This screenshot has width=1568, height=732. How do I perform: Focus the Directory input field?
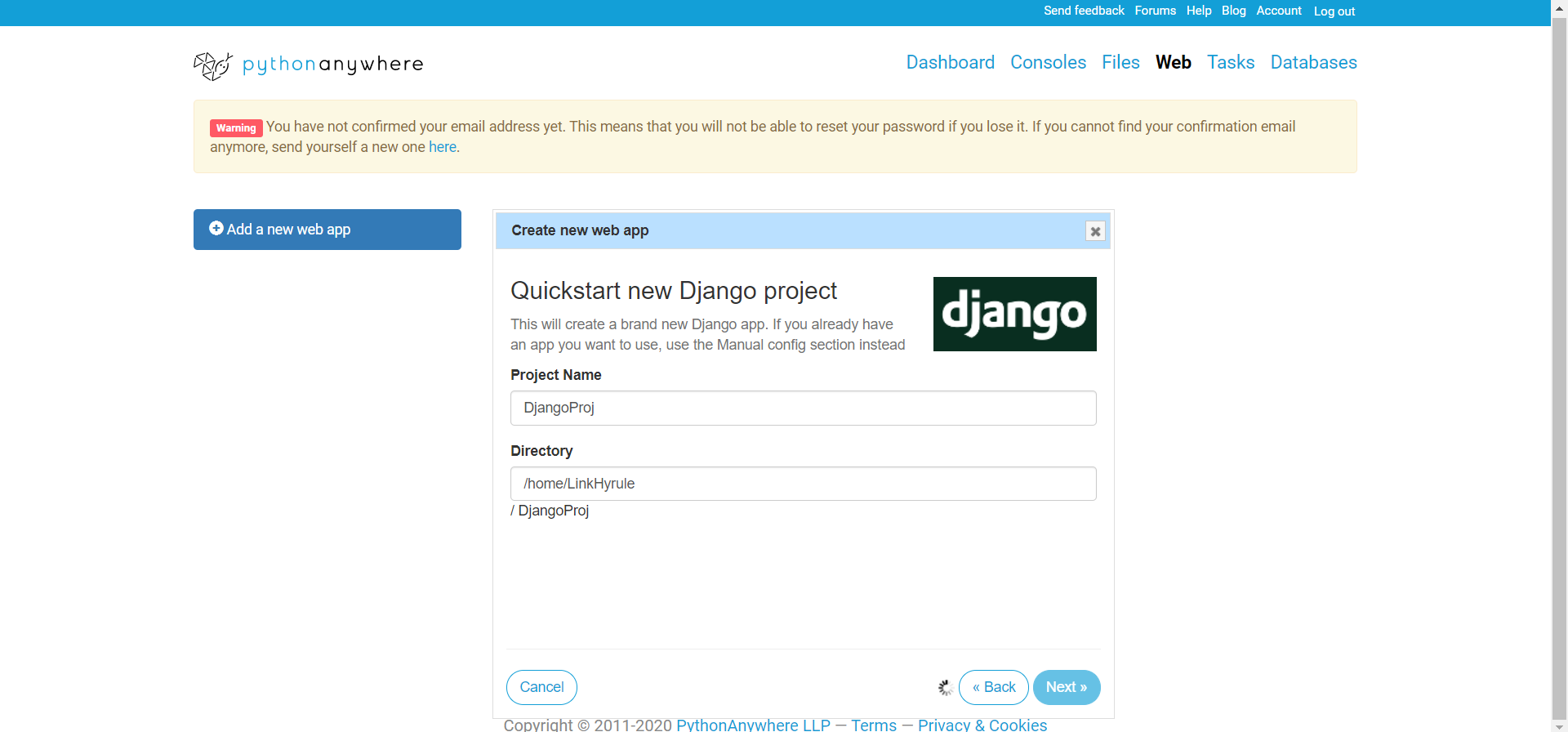point(804,484)
